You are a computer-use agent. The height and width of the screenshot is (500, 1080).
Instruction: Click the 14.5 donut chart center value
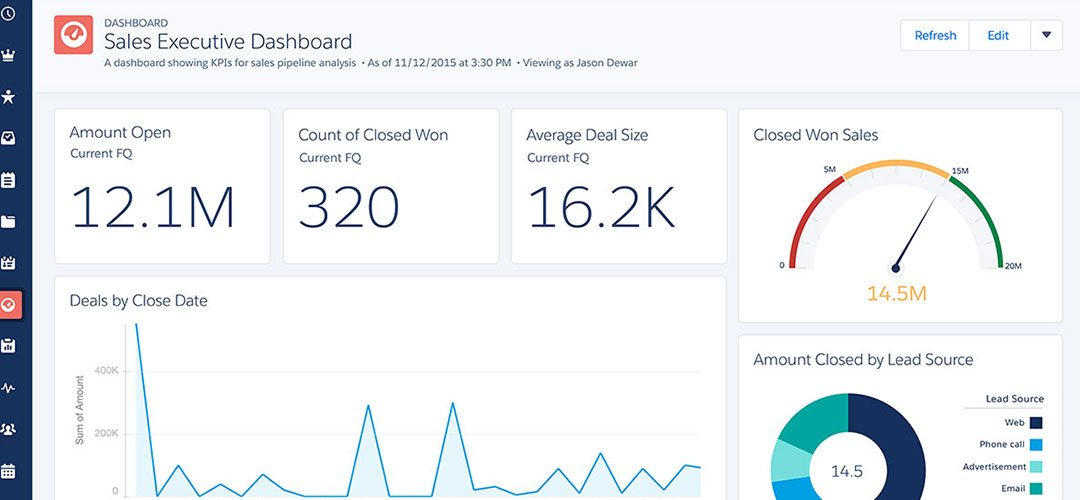847,472
